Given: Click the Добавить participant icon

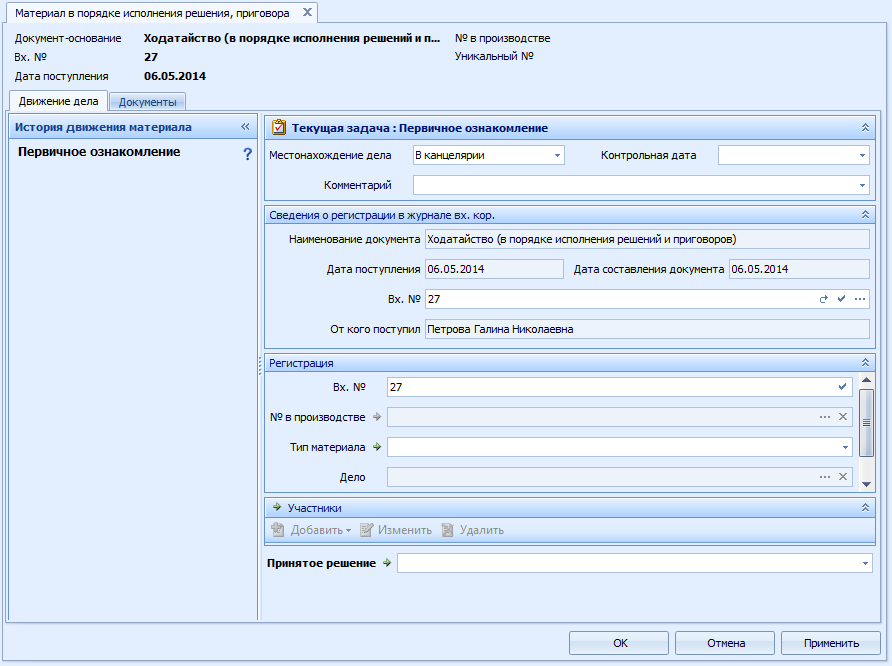Looking at the screenshot, I should (278, 530).
